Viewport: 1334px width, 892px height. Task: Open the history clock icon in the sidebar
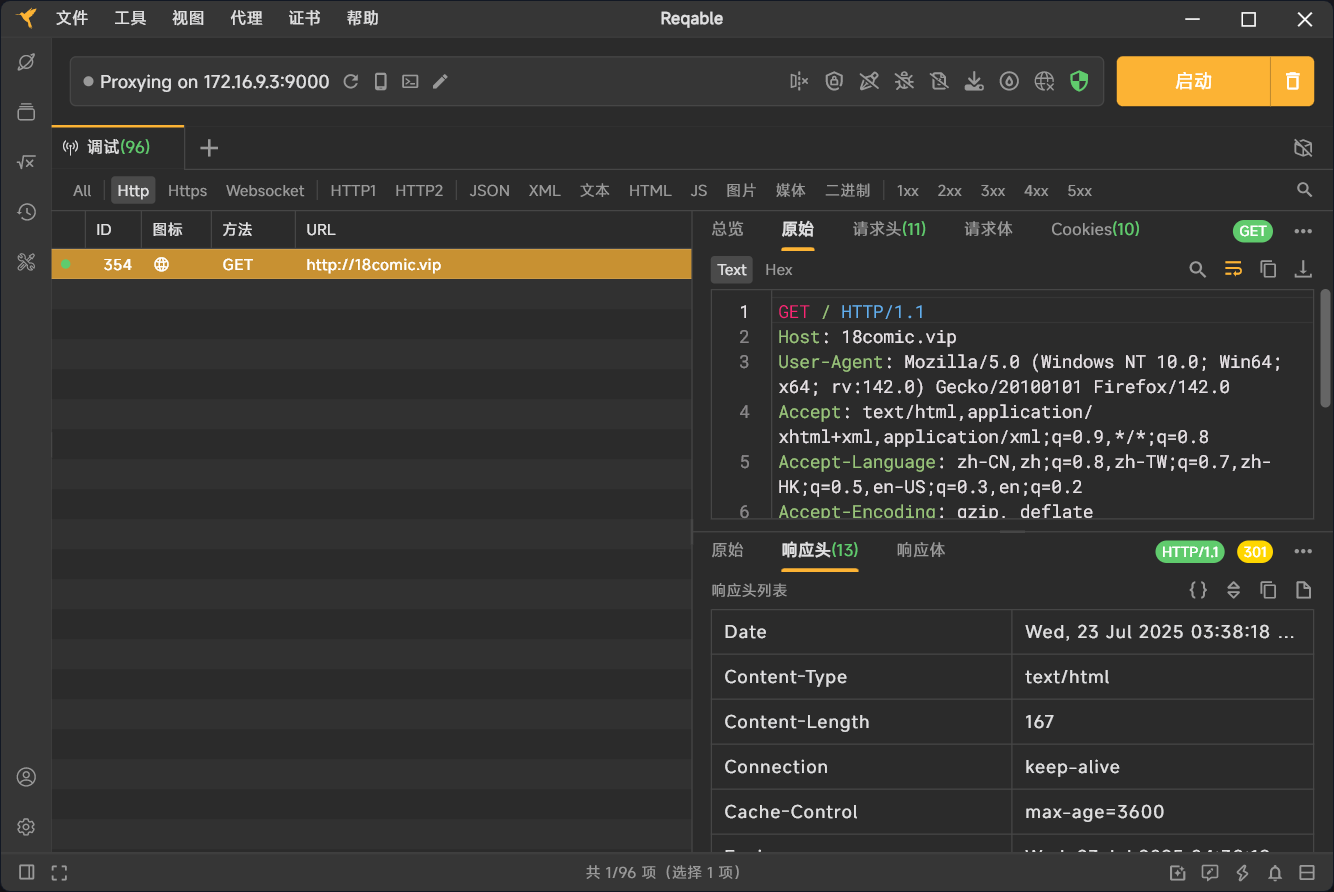point(26,212)
